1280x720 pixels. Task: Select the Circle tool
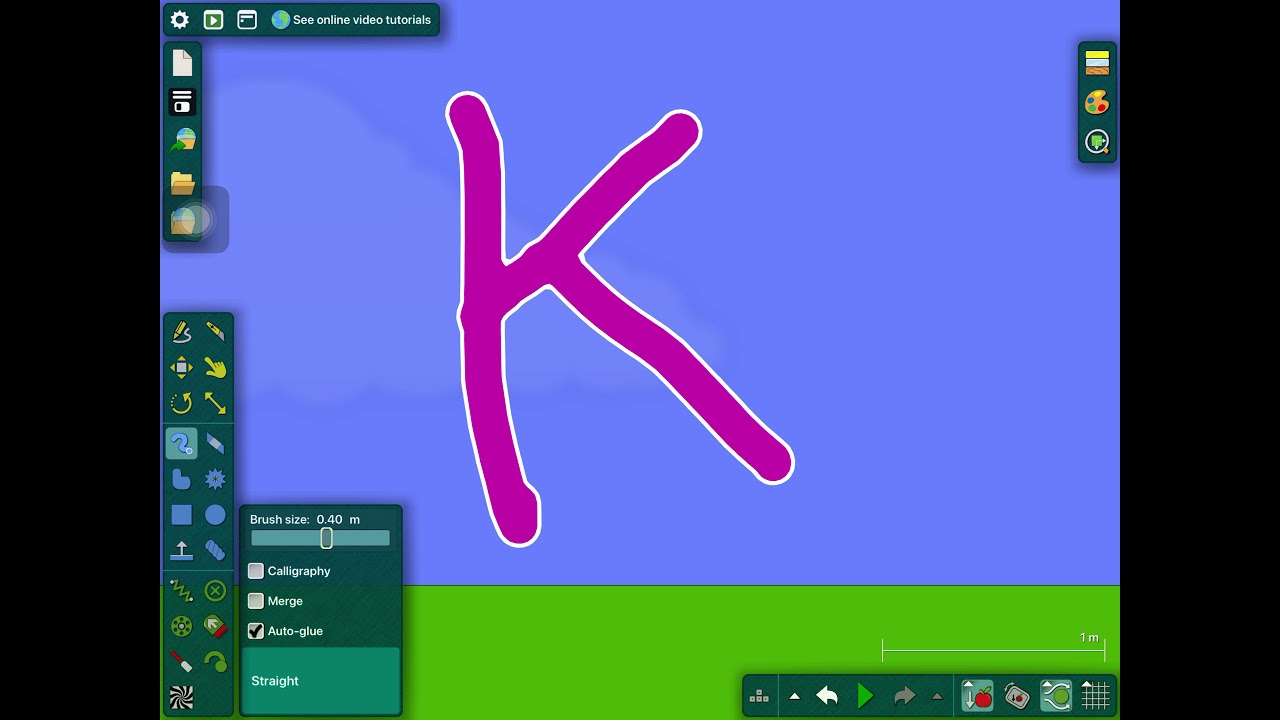click(215, 515)
